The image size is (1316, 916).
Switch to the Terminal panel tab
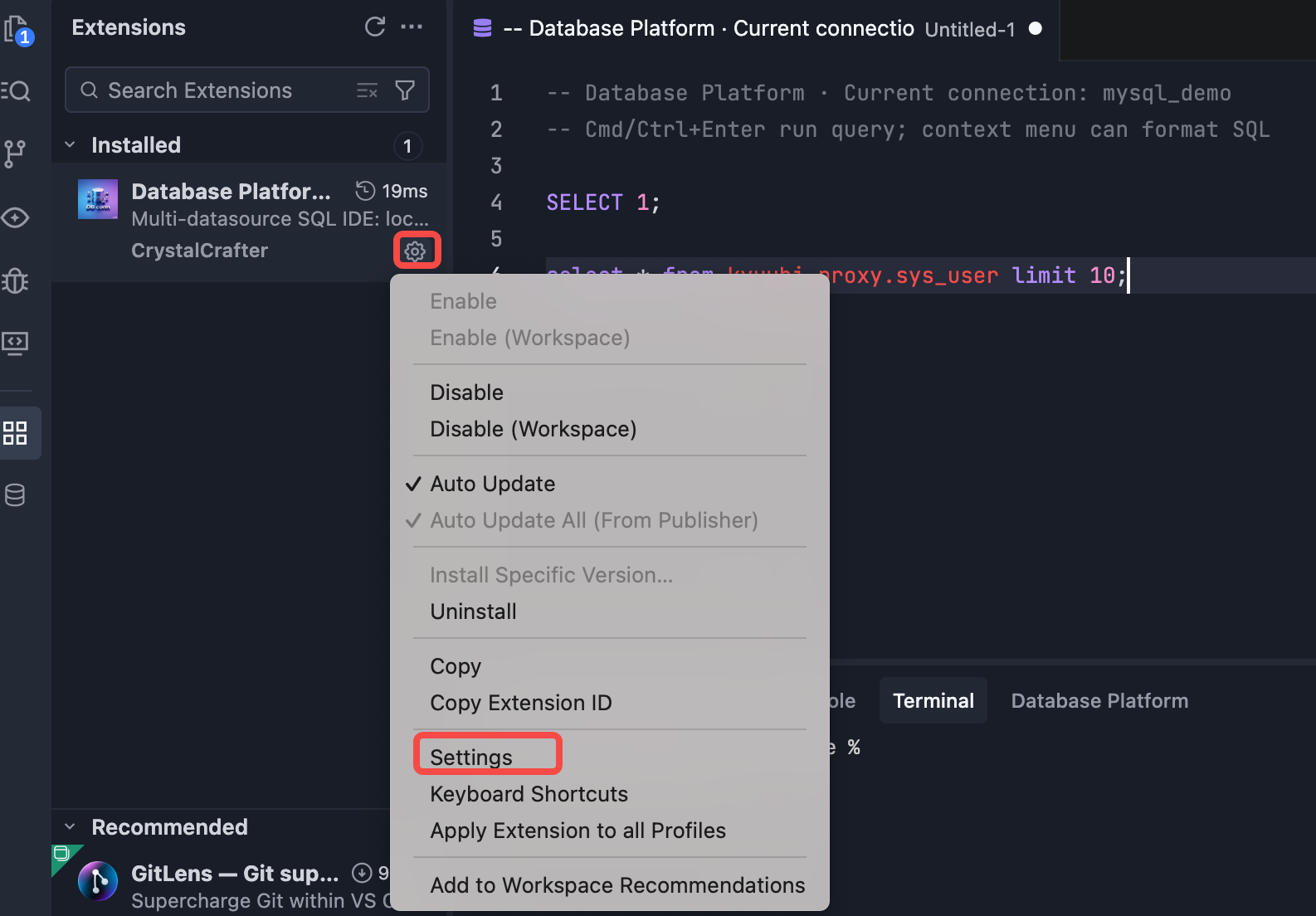[933, 701]
